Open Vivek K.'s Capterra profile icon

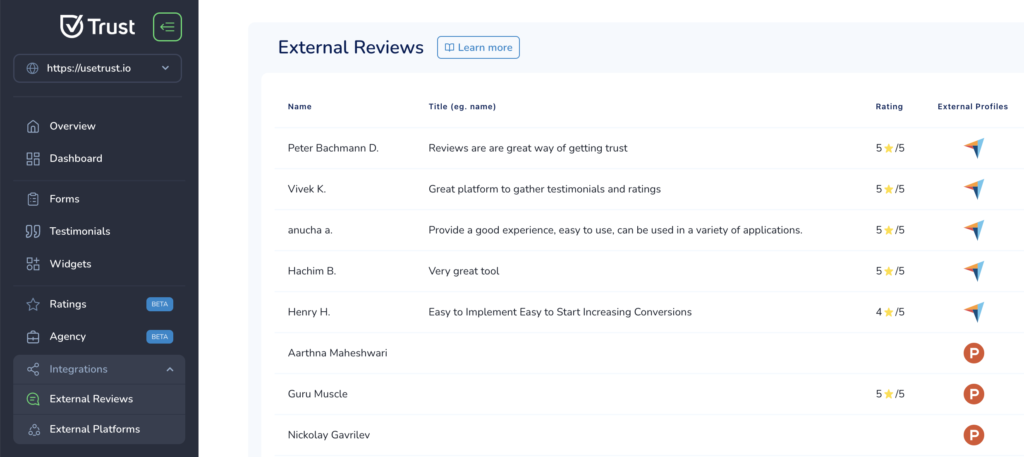click(974, 189)
